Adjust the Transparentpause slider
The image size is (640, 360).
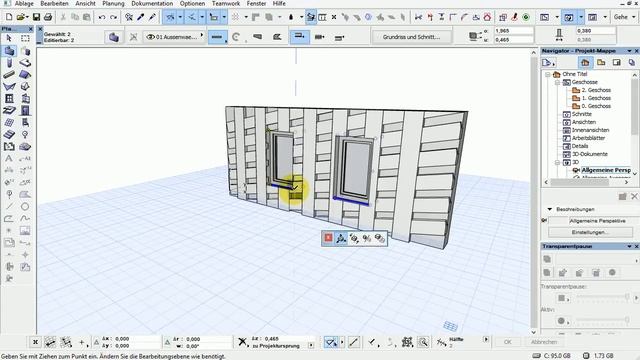pos(602,297)
